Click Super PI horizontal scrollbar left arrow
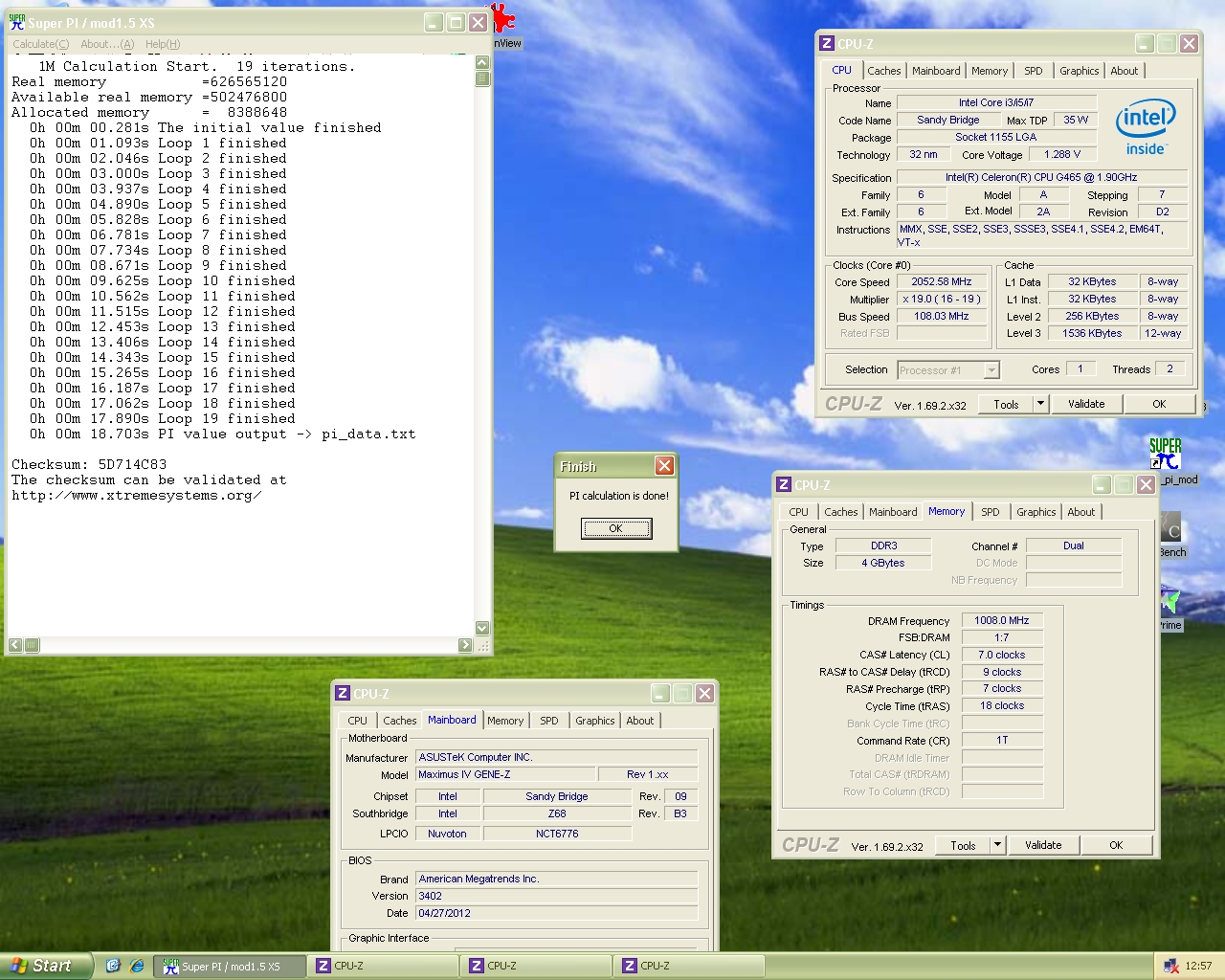 [x=14, y=645]
